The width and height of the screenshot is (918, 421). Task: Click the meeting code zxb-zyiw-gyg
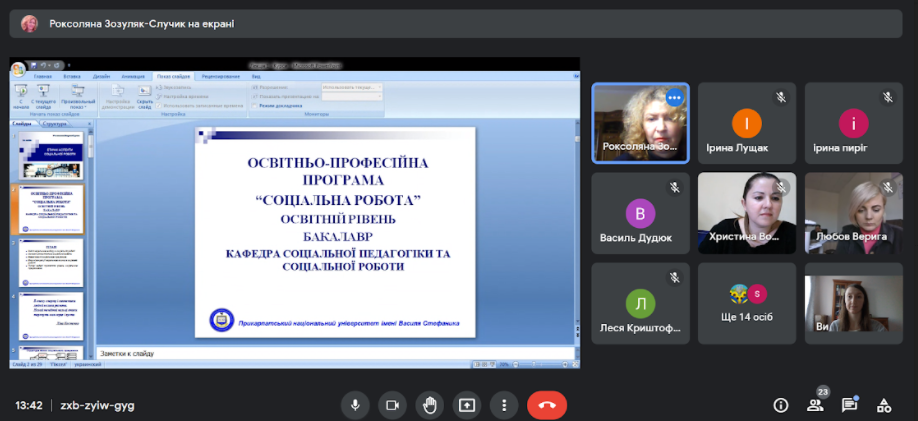97,405
